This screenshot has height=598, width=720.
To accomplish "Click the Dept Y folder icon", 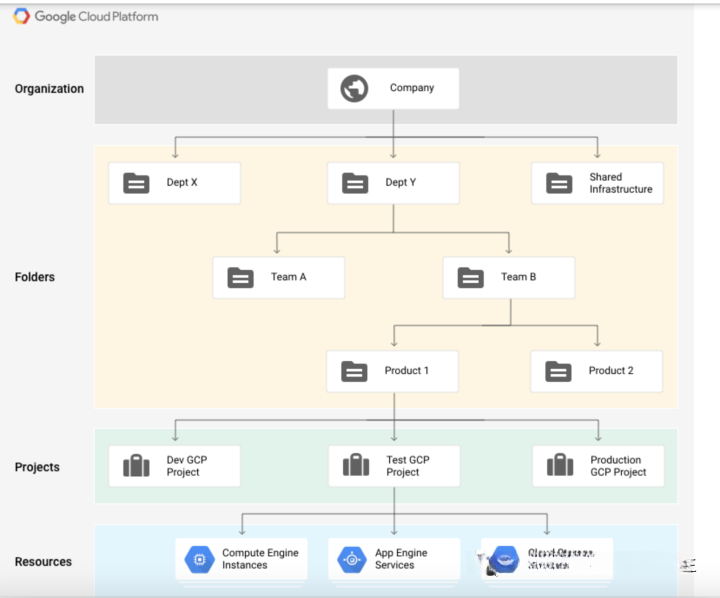I will [355, 183].
